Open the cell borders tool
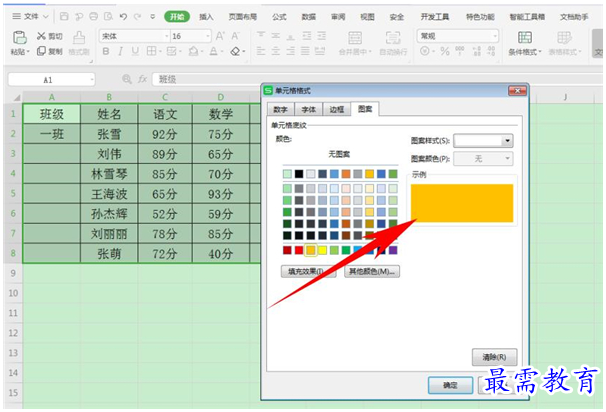This screenshot has height=412, width=606. [x=152, y=51]
